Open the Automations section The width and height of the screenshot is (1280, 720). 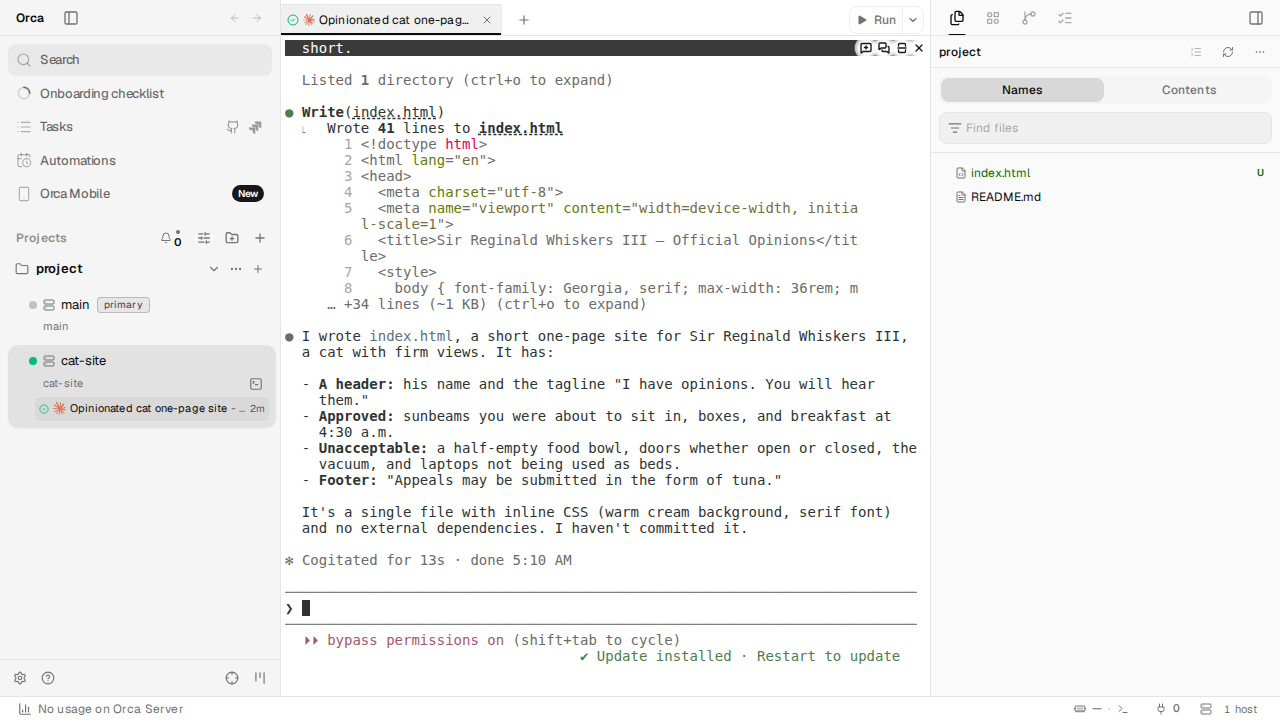click(140, 160)
